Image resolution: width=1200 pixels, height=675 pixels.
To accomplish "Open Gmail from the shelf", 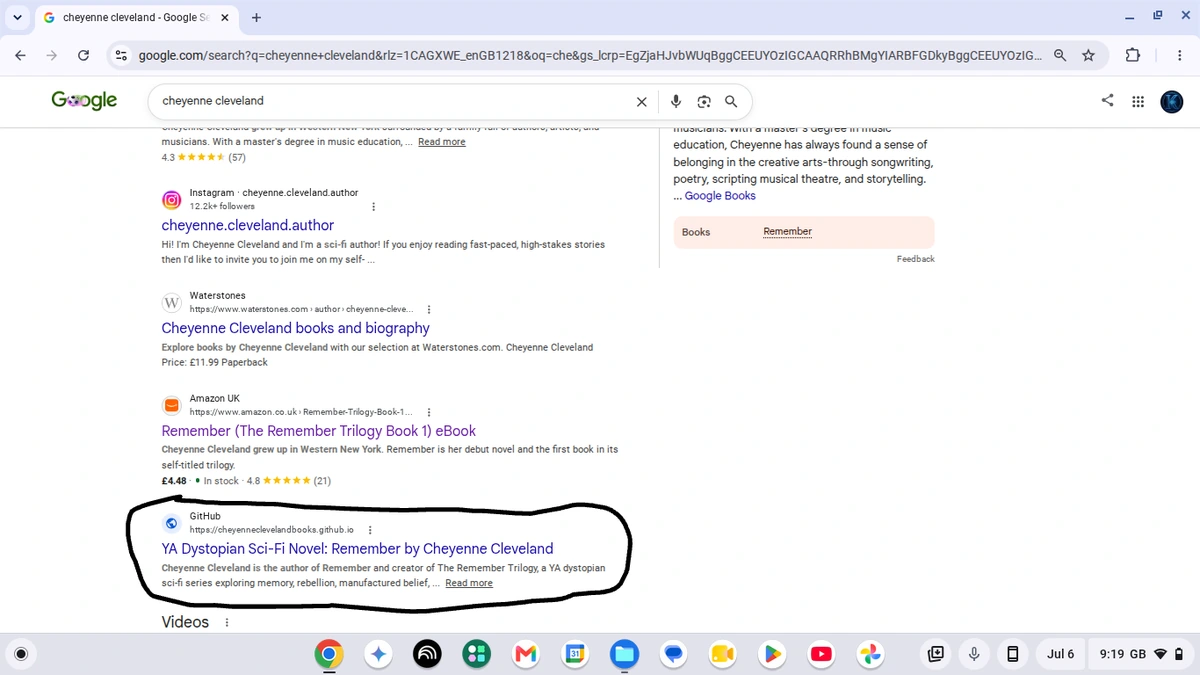I will click(525, 654).
